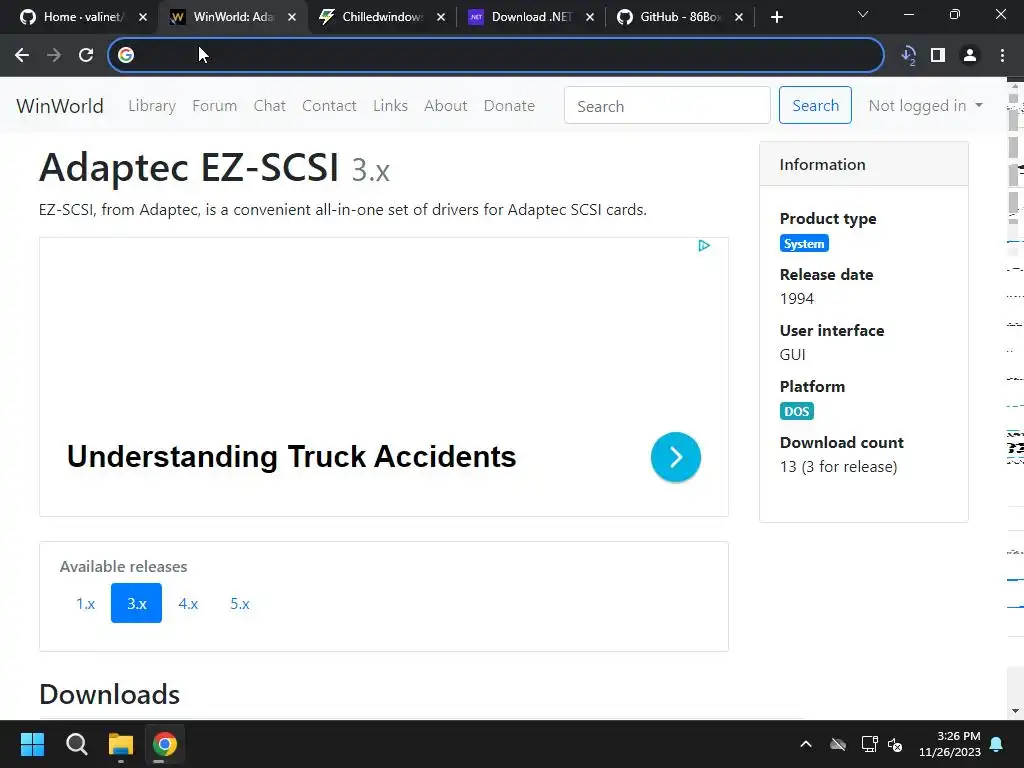Click the browser forward arrow
This screenshot has width=1024, height=768.
click(54, 56)
